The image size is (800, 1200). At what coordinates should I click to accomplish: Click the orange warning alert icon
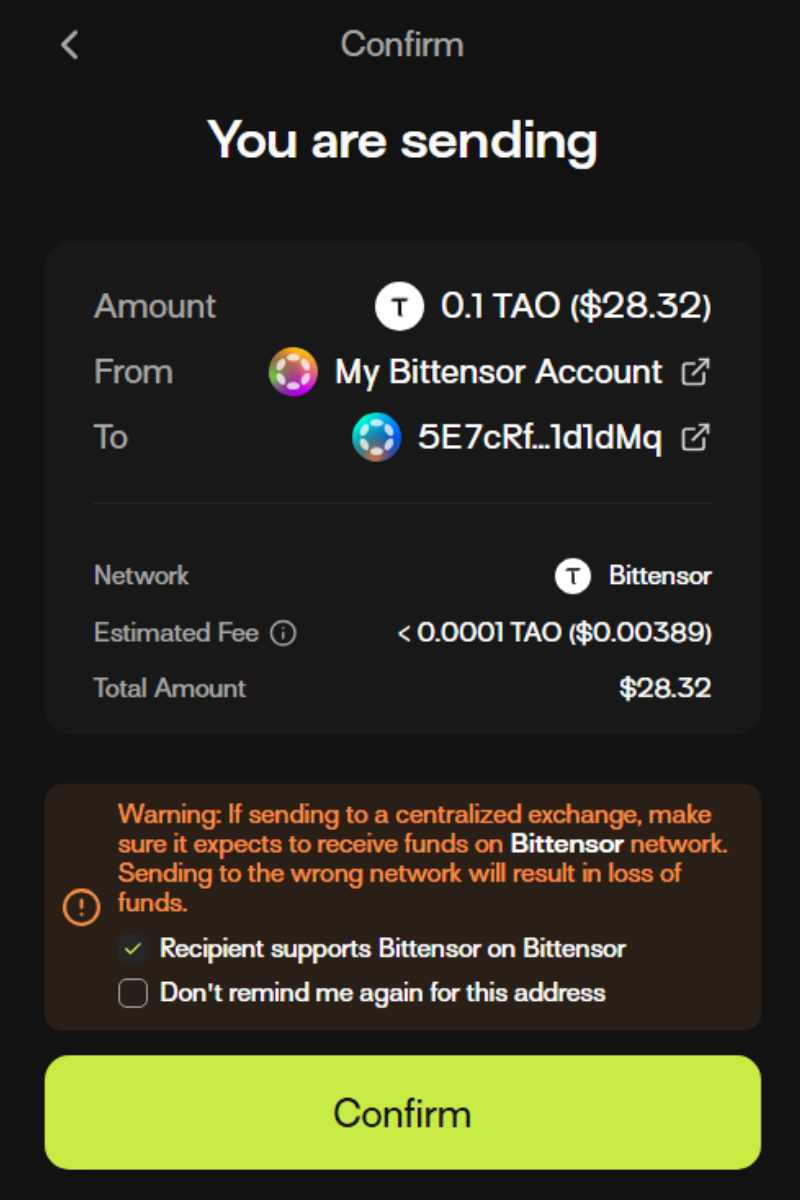tap(81, 907)
